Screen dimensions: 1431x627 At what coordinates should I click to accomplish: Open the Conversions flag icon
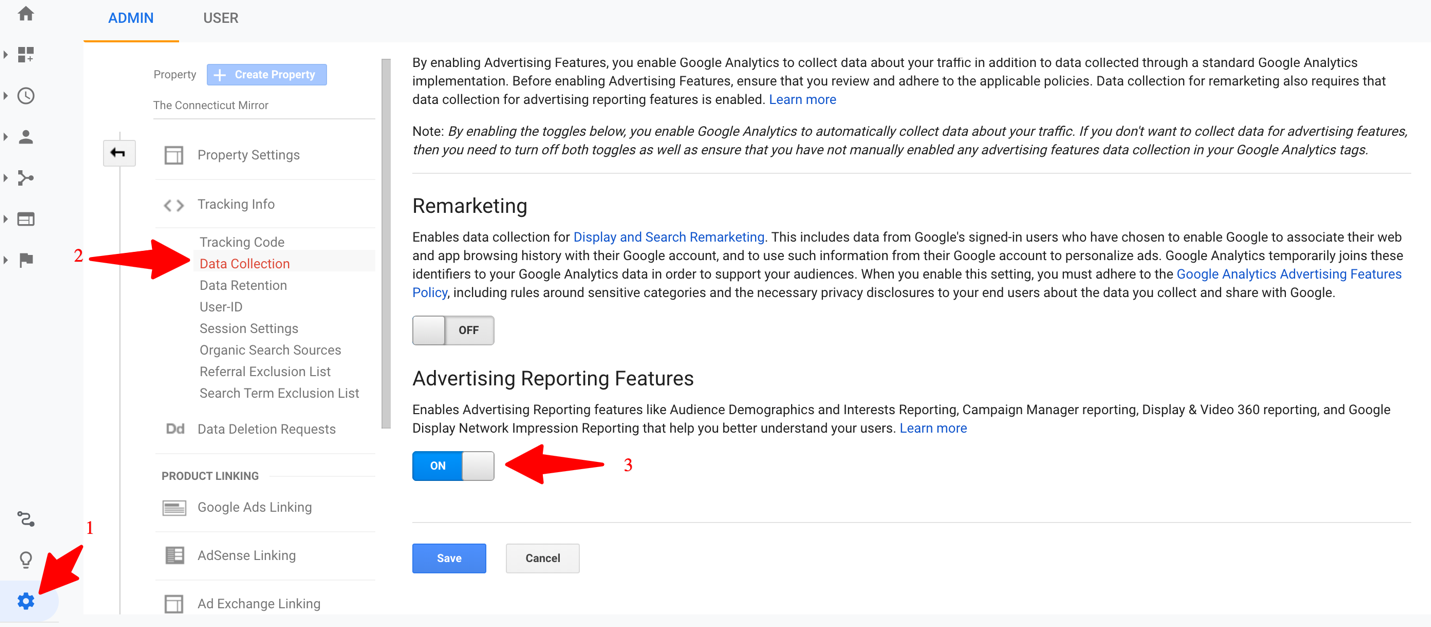pyautogui.click(x=26, y=260)
